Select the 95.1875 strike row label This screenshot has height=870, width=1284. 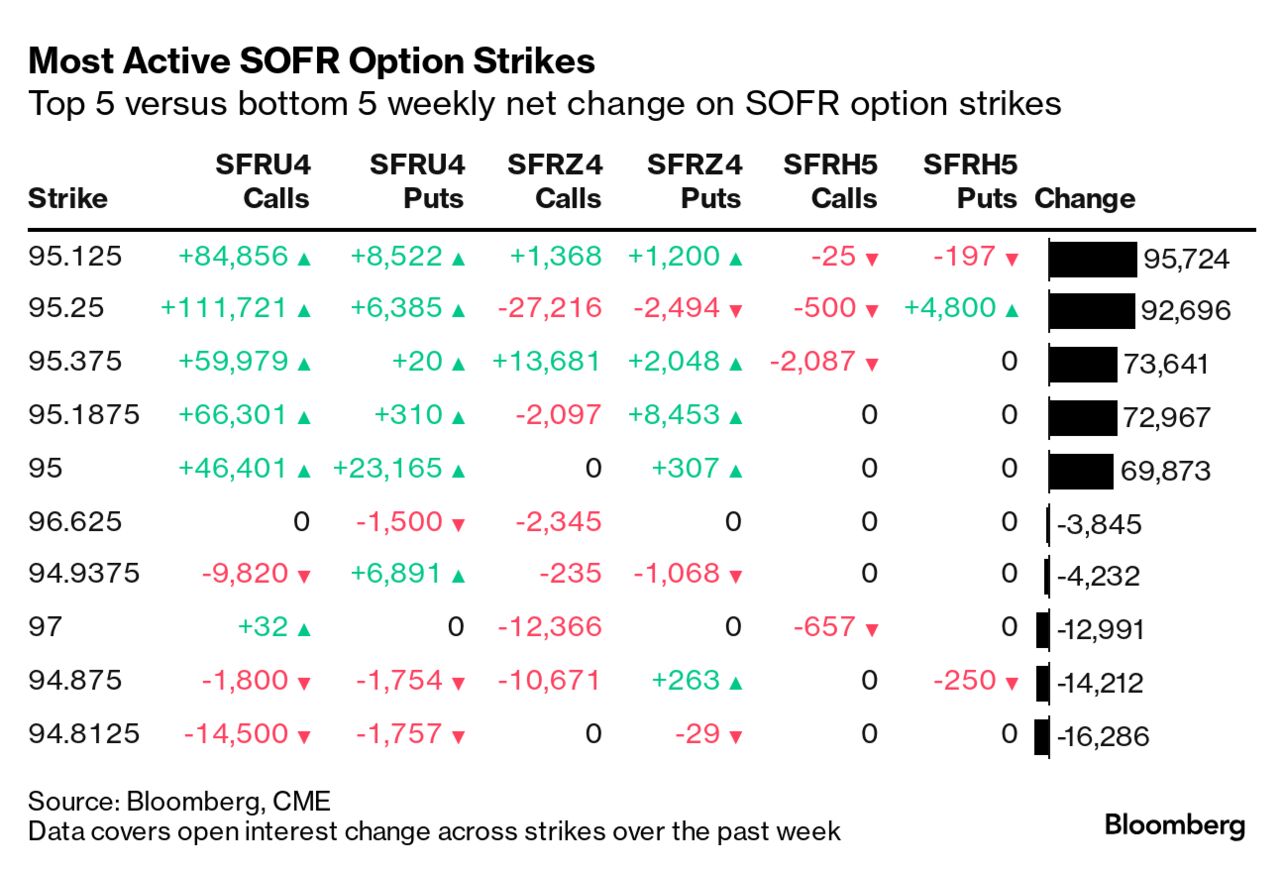(x=84, y=414)
